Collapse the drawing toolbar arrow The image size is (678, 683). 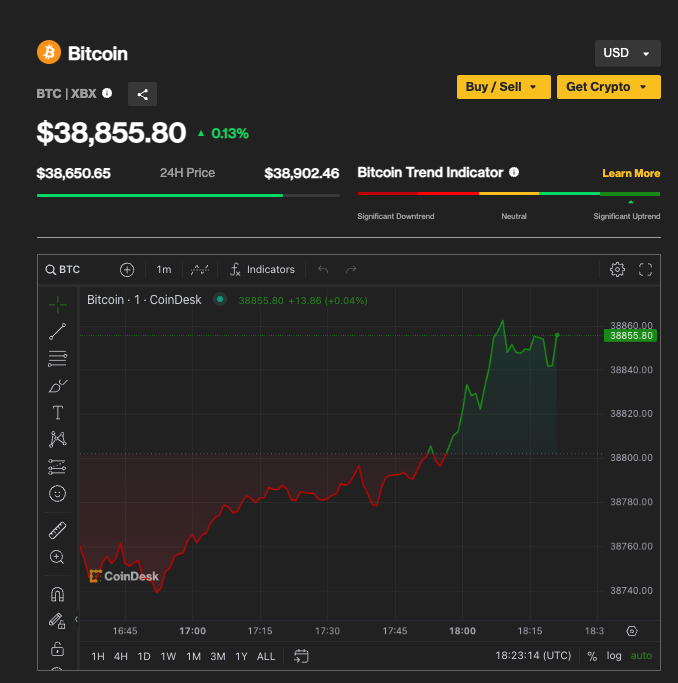coord(76,619)
